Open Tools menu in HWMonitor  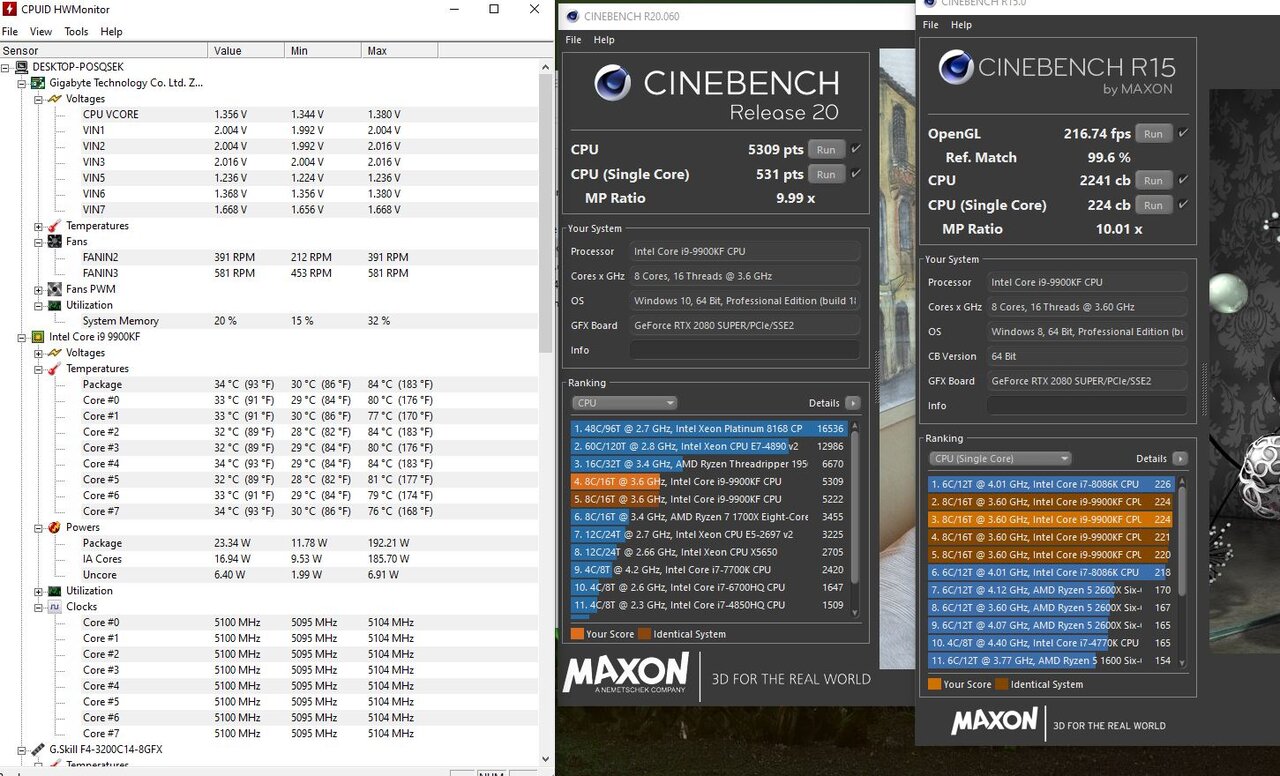77,31
